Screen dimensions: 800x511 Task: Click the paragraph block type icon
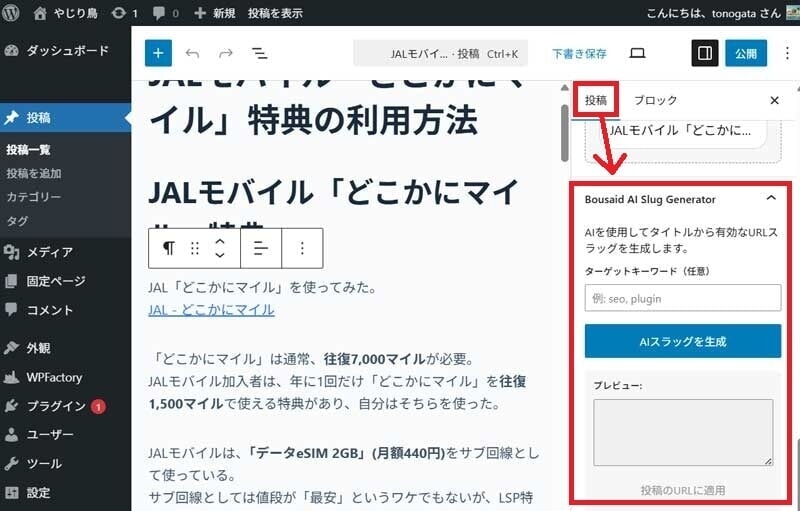[x=168, y=248]
